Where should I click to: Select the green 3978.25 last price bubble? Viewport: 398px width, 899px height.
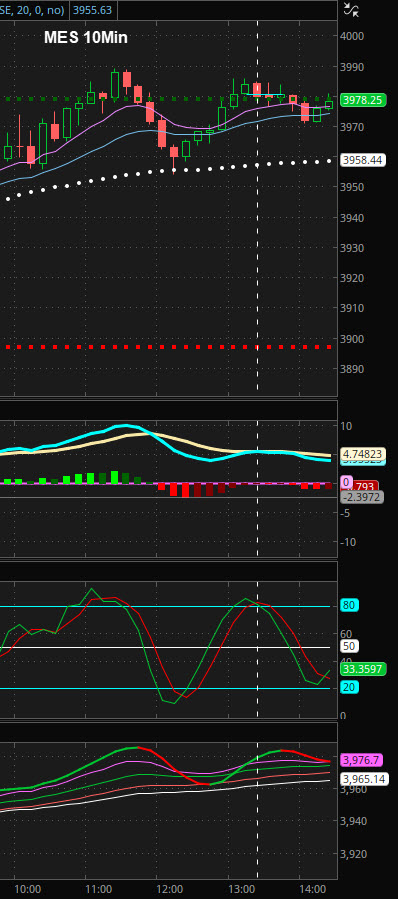click(362, 100)
